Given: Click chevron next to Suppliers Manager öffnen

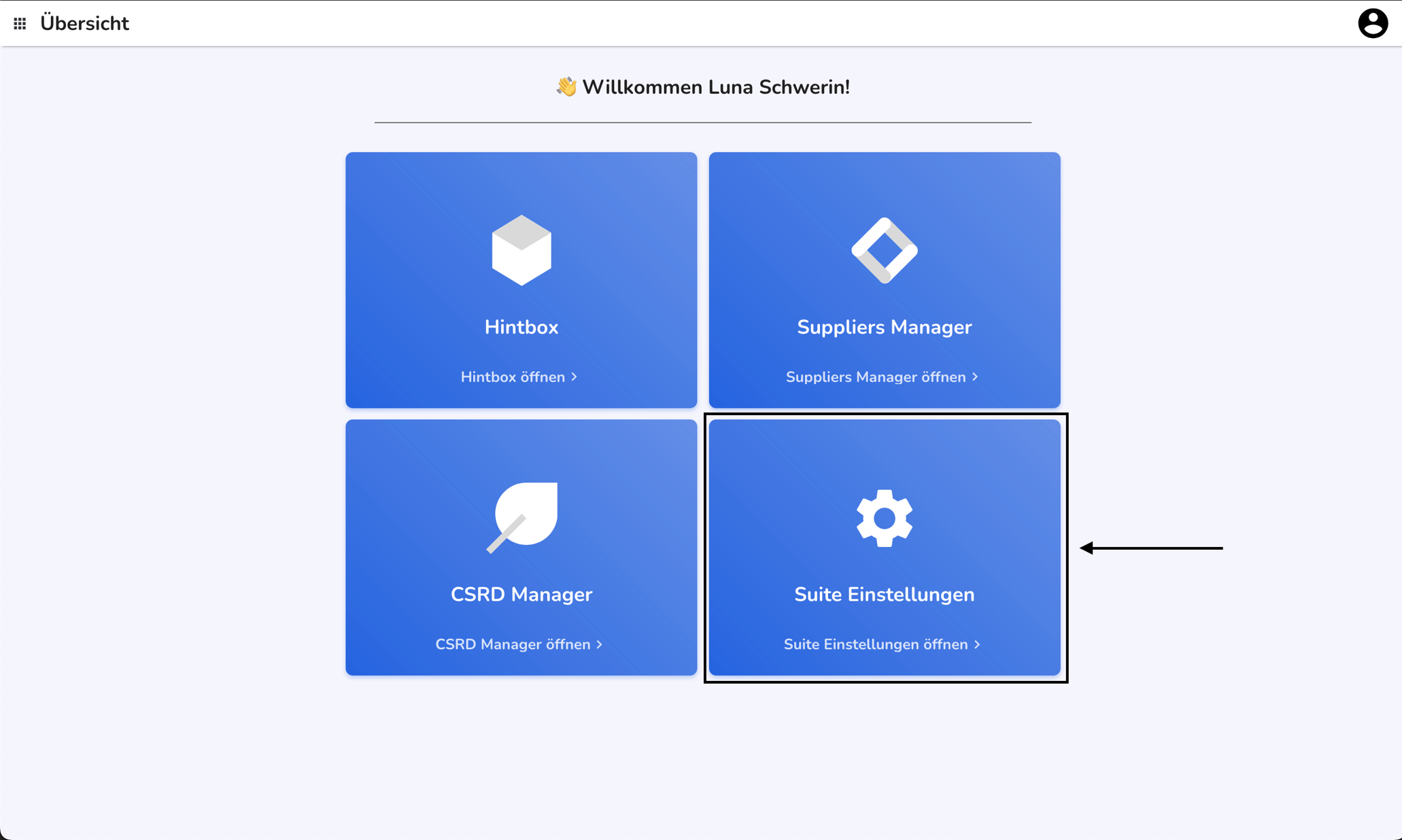Looking at the screenshot, I should coord(975,377).
